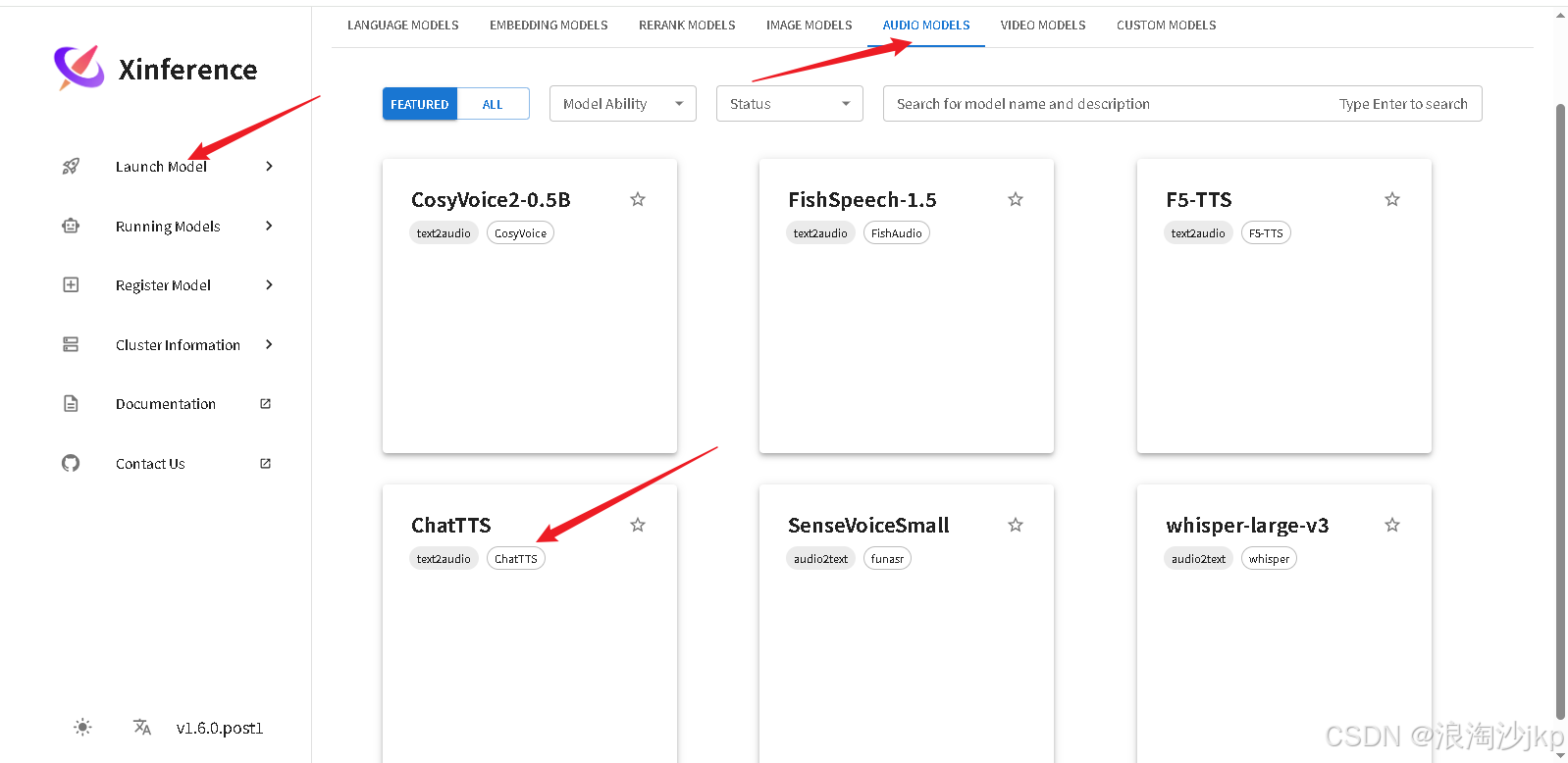Click text2audio chip on CosyVoice2-0.5B card
This screenshot has height=763, width=1568.
click(444, 232)
